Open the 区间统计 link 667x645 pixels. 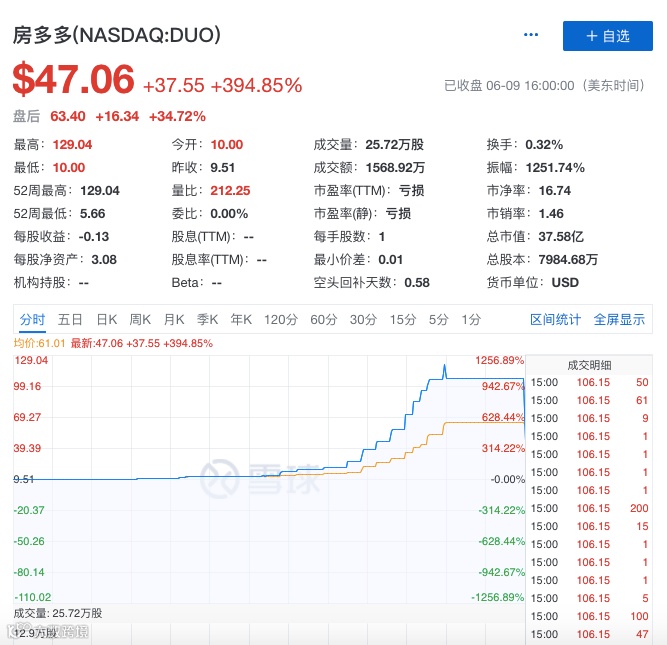tap(555, 320)
